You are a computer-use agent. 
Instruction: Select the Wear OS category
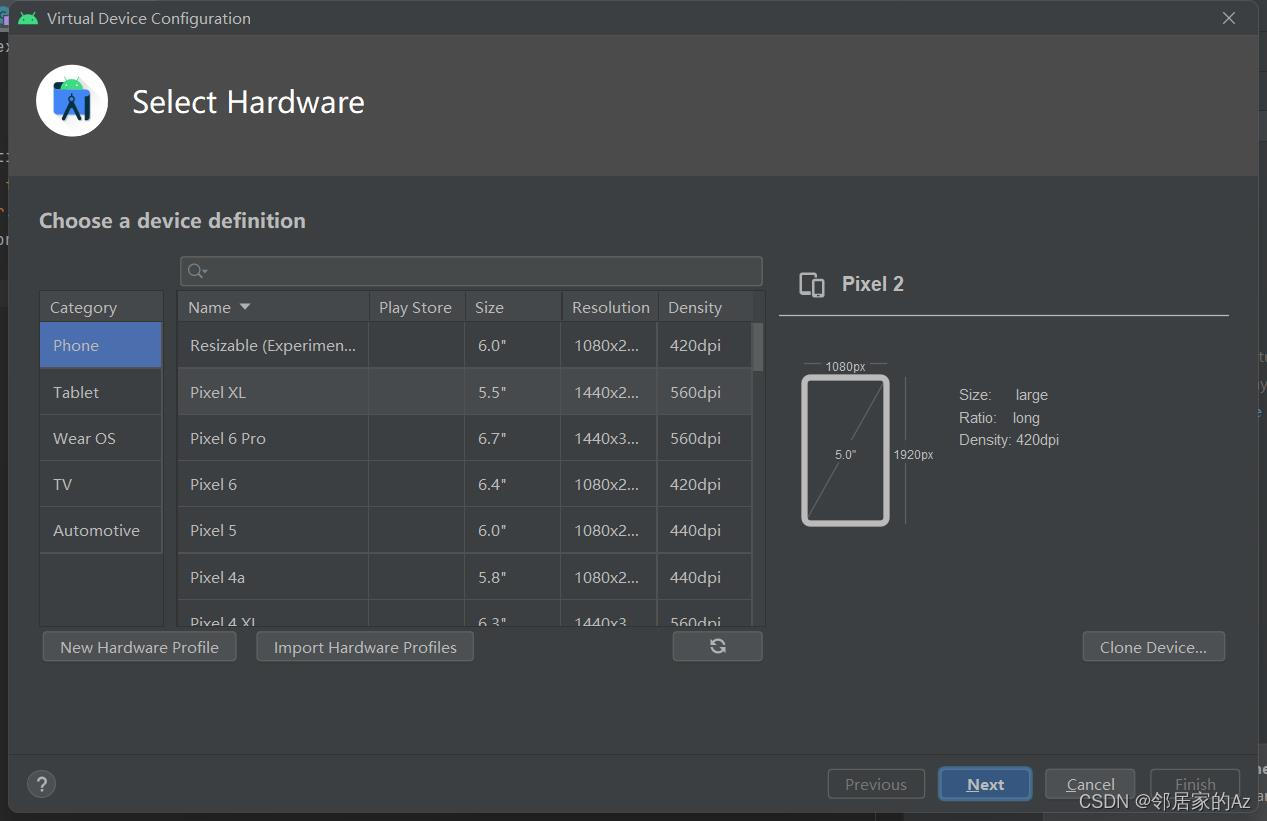pos(101,438)
